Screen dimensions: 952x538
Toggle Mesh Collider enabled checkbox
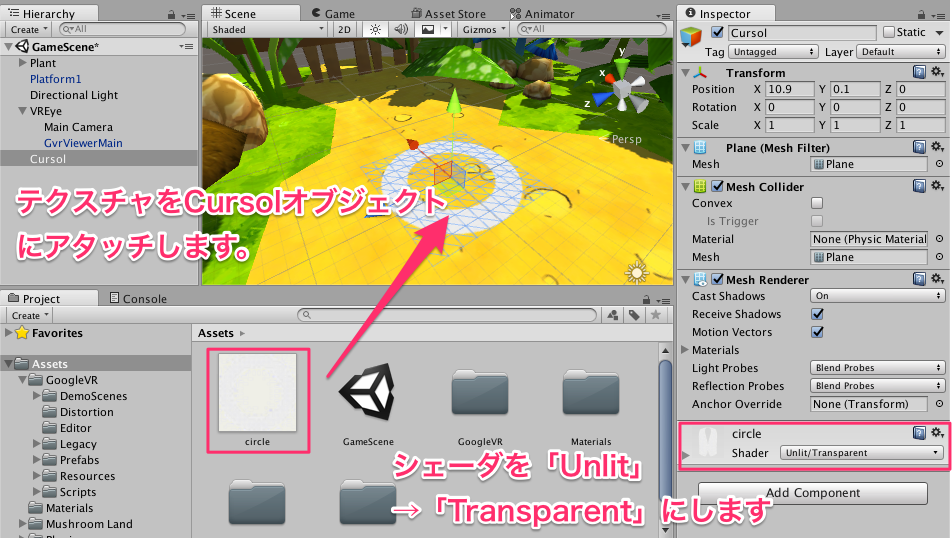pyautogui.click(x=718, y=186)
